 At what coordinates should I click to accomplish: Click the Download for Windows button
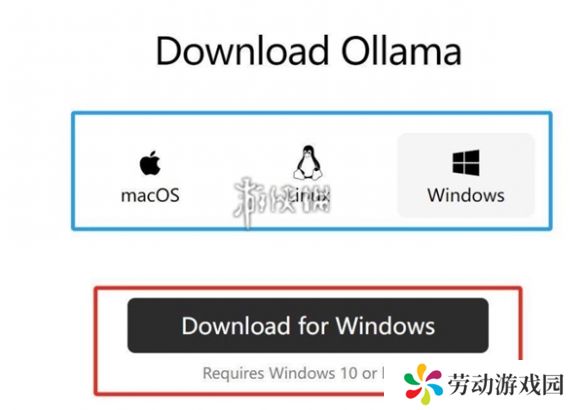[x=308, y=325]
